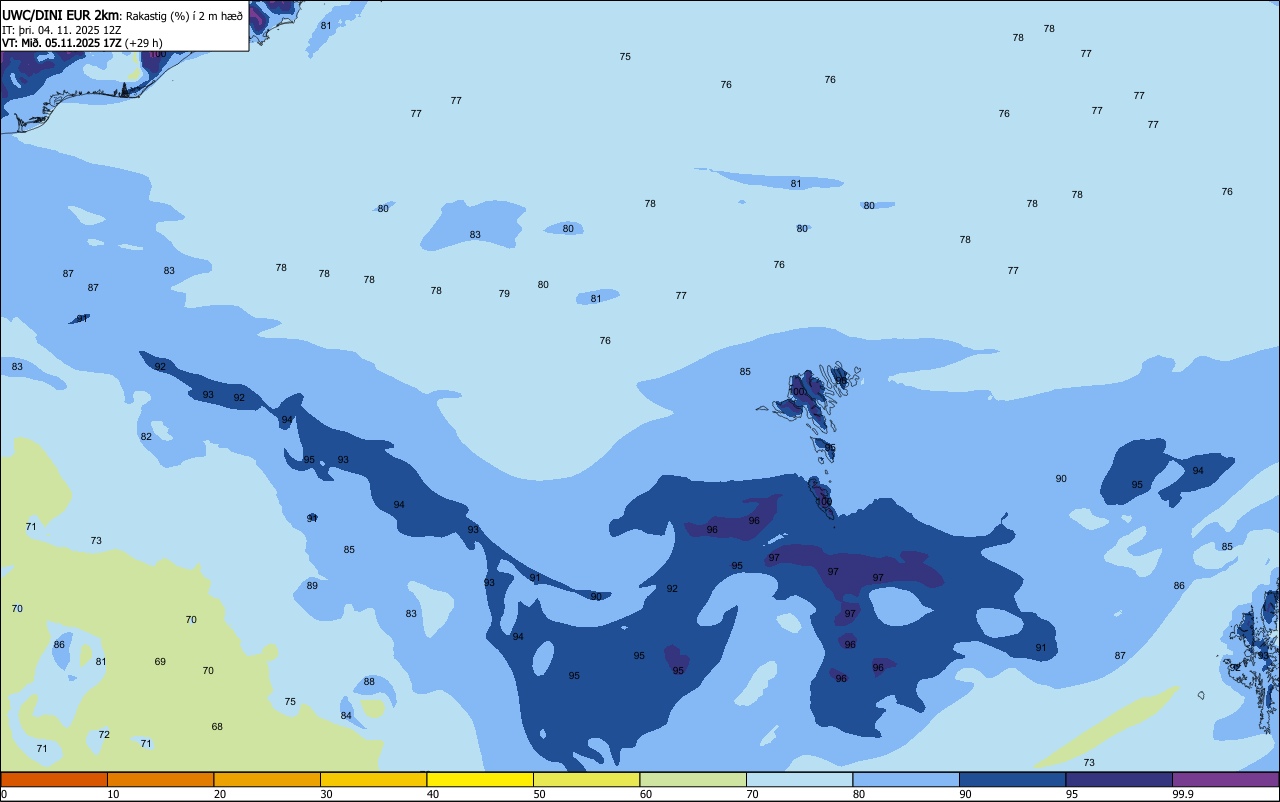The width and height of the screenshot is (1280, 802).
Task: Click the "68" humidity value on the map
Action: (217, 727)
